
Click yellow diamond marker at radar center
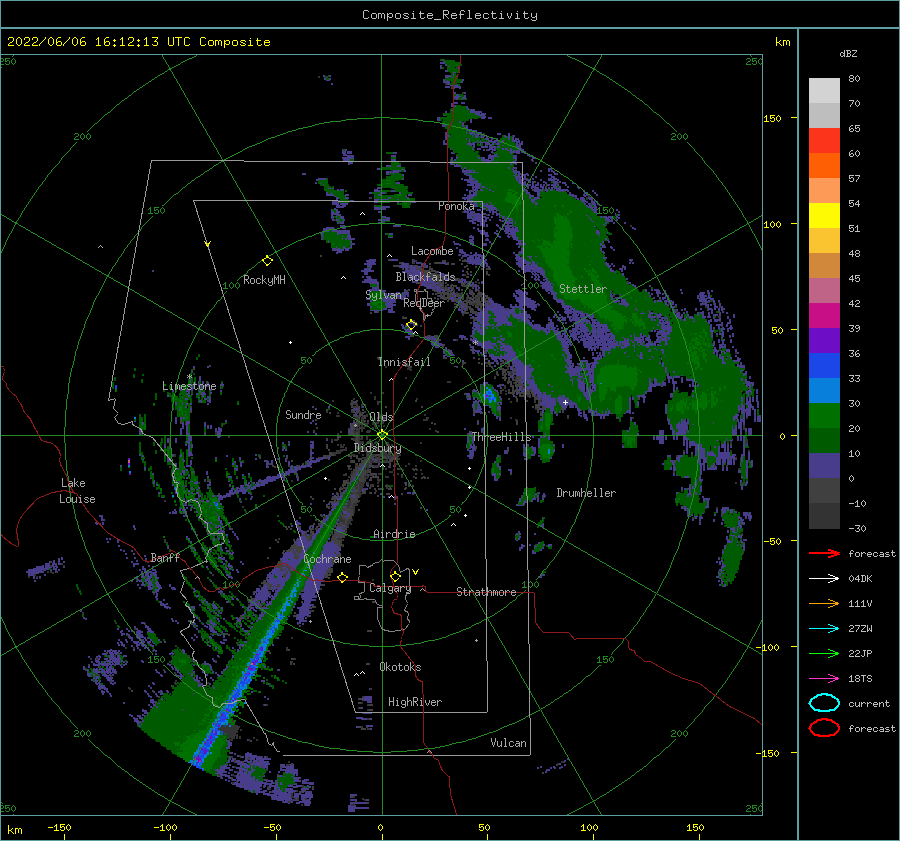click(x=382, y=435)
